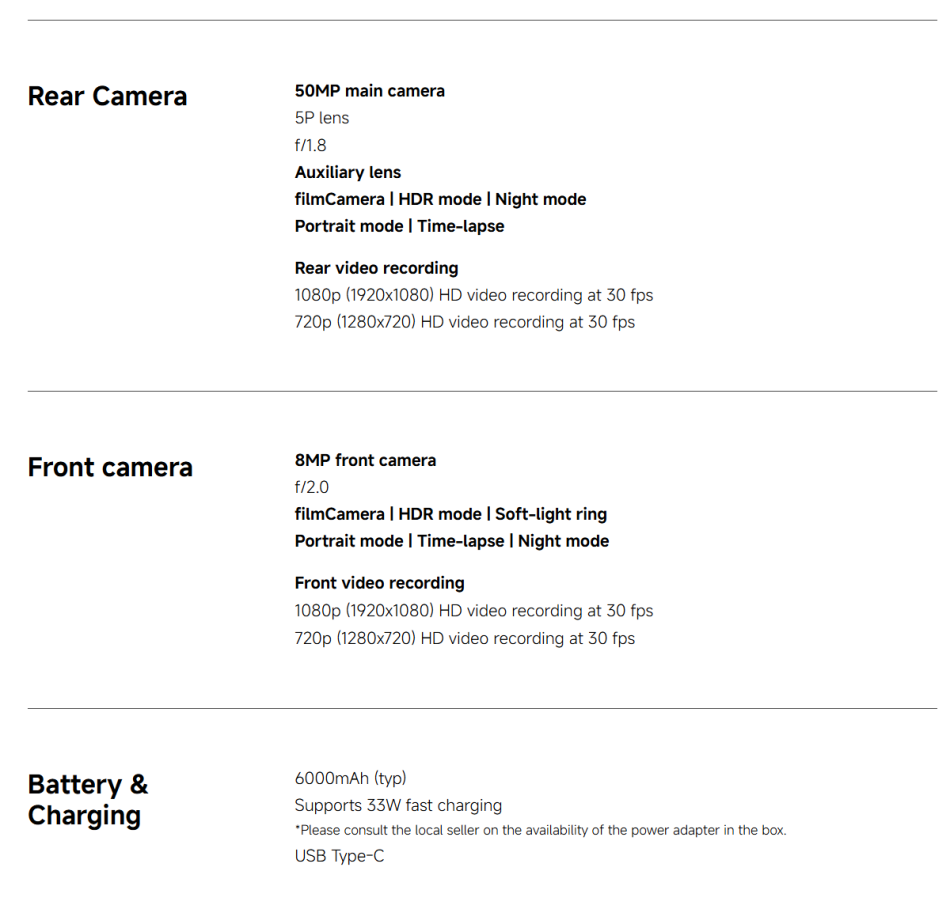Click rear camera's 1080p video recording line

coord(473,295)
